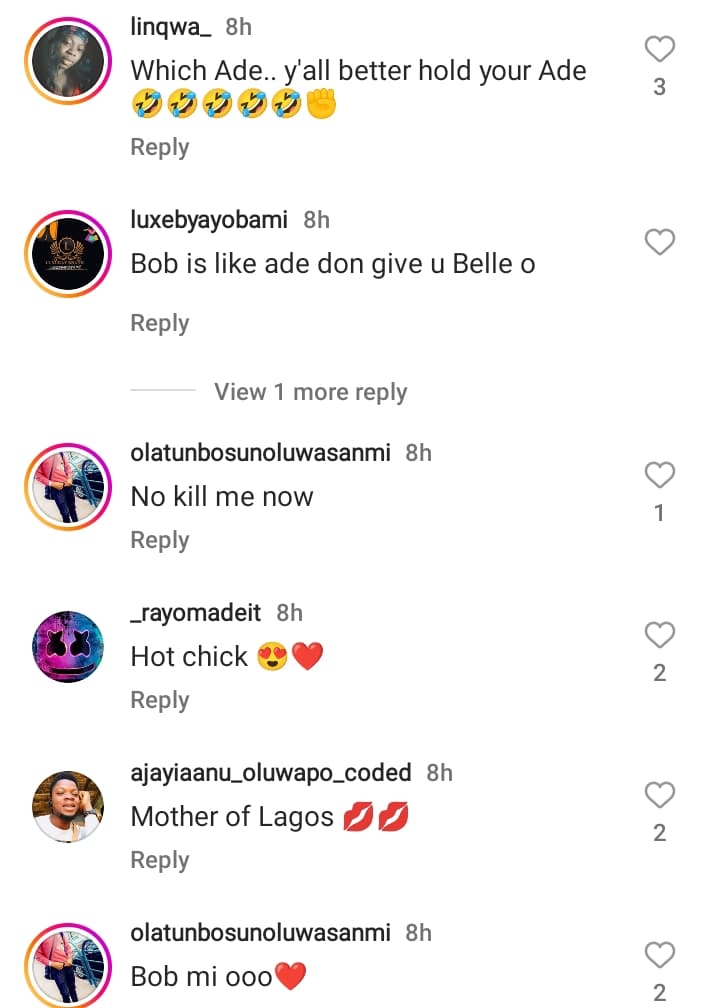Reply to linqwa_'s comment
Image resolution: width=720 pixels, height=1008 pixels.
(x=160, y=147)
